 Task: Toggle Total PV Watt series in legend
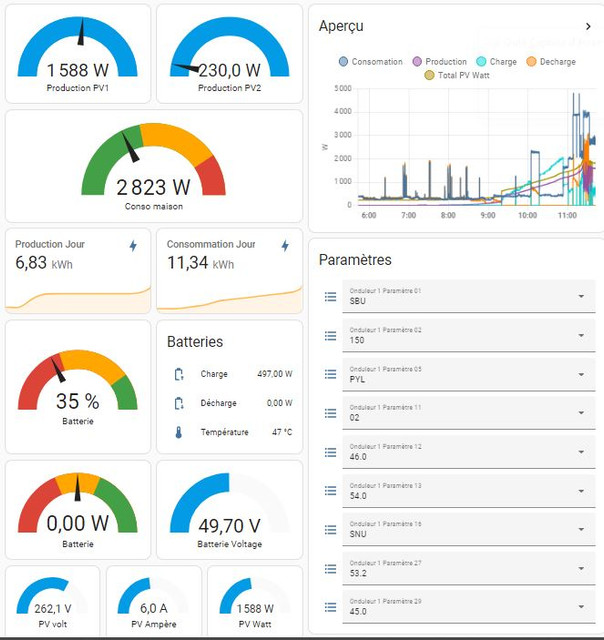click(x=457, y=75)
